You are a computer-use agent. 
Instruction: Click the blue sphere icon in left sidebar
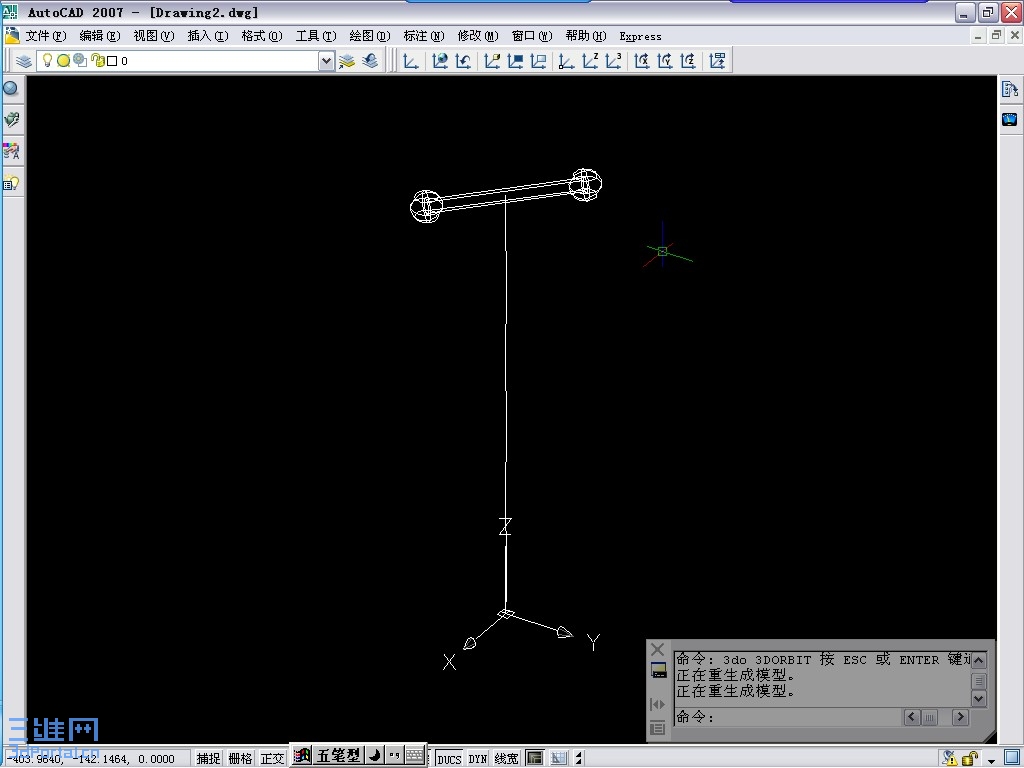coord(11,88)
